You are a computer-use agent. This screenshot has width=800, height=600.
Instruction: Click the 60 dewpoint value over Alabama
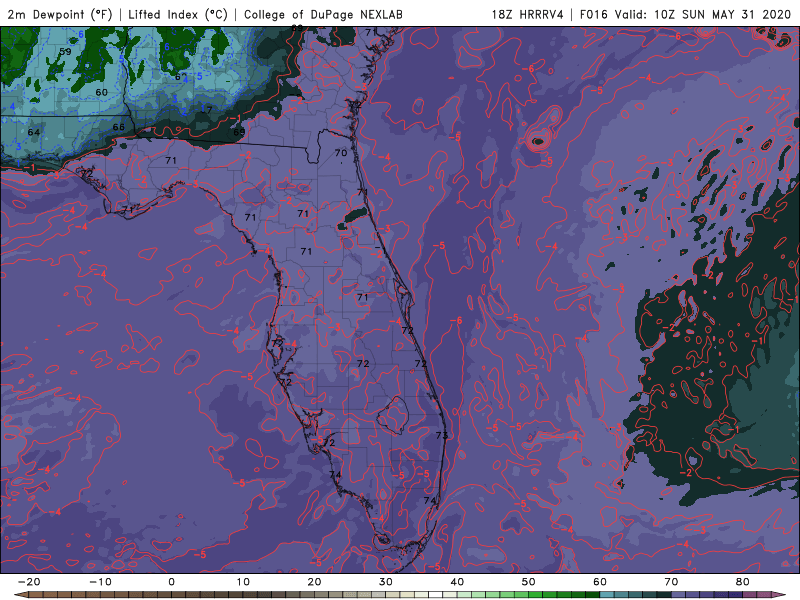[102, 92]
